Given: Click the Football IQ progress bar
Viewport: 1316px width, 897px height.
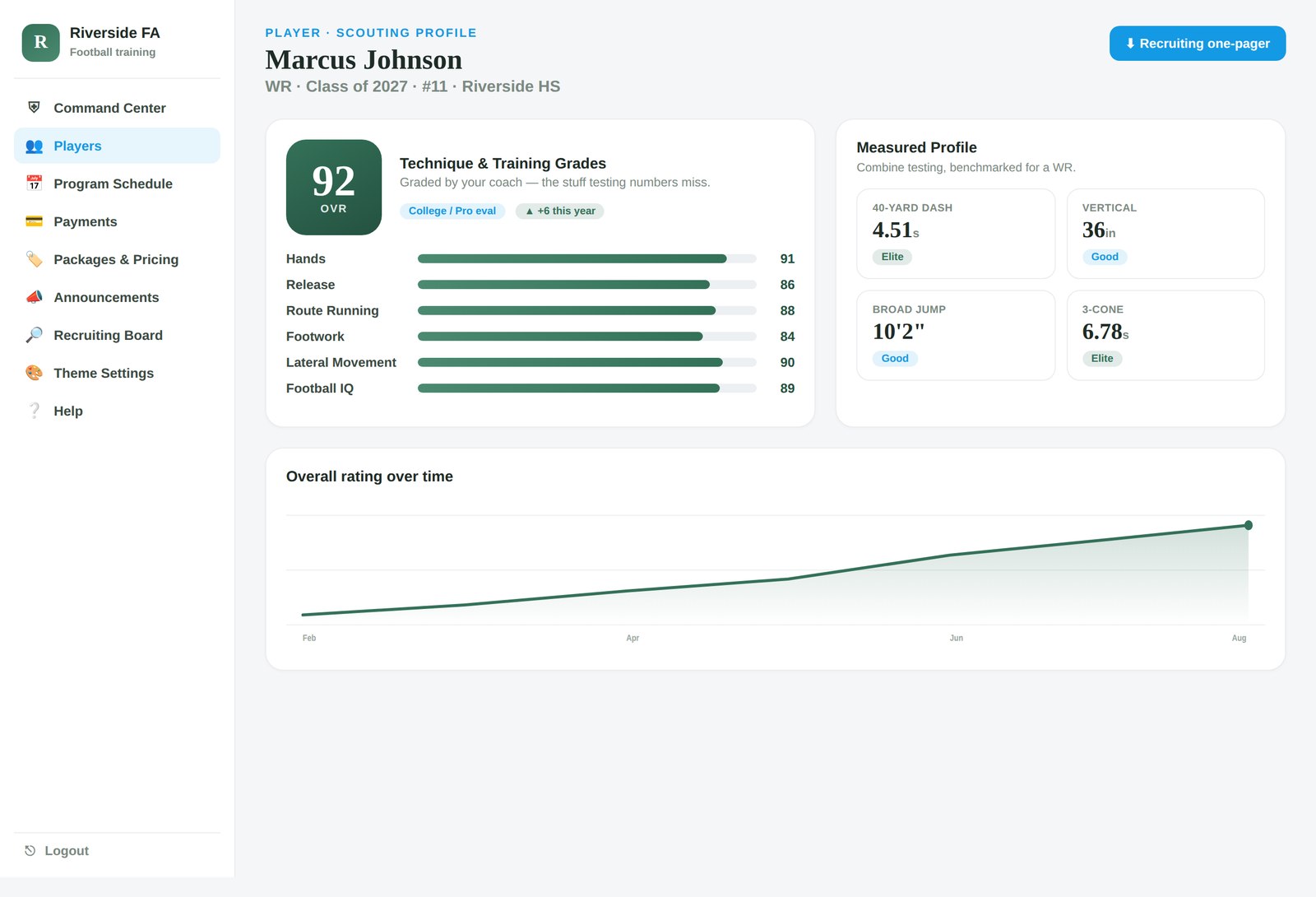Looking at the screenshot, I should [x=587, y=388].
